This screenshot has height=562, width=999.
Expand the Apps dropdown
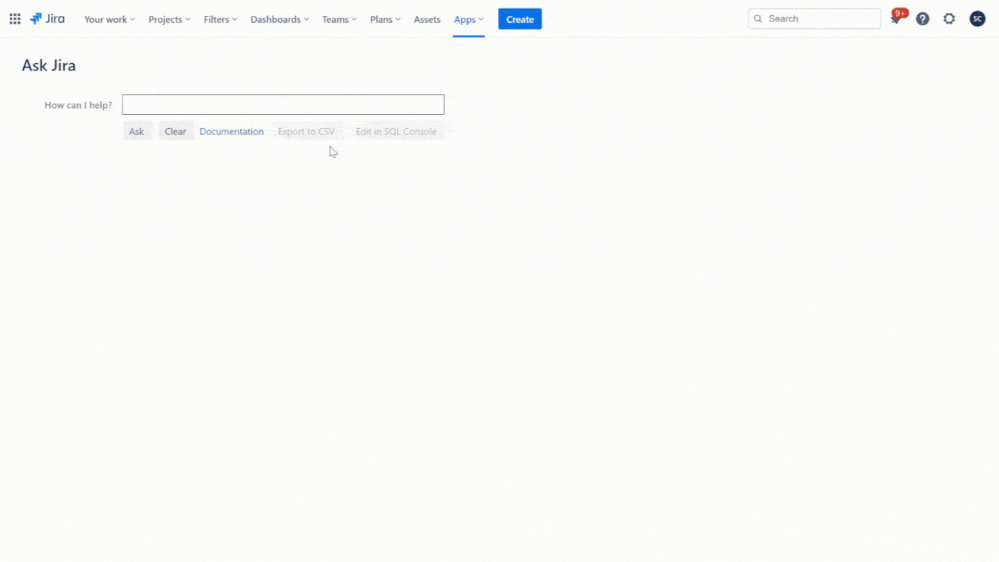point(469,20)
